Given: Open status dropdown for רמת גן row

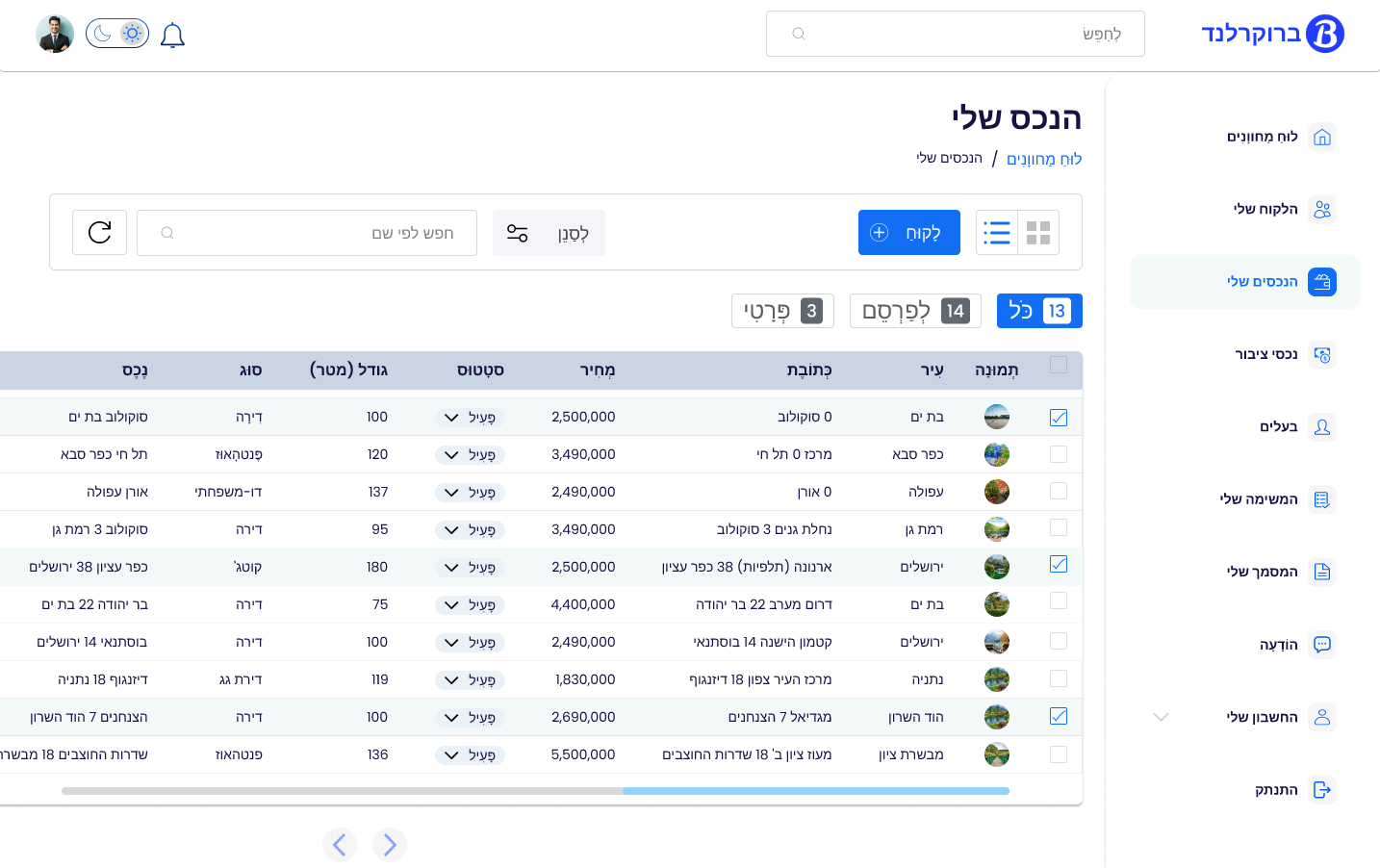Looking at the screenshot, I should [470, 530].
